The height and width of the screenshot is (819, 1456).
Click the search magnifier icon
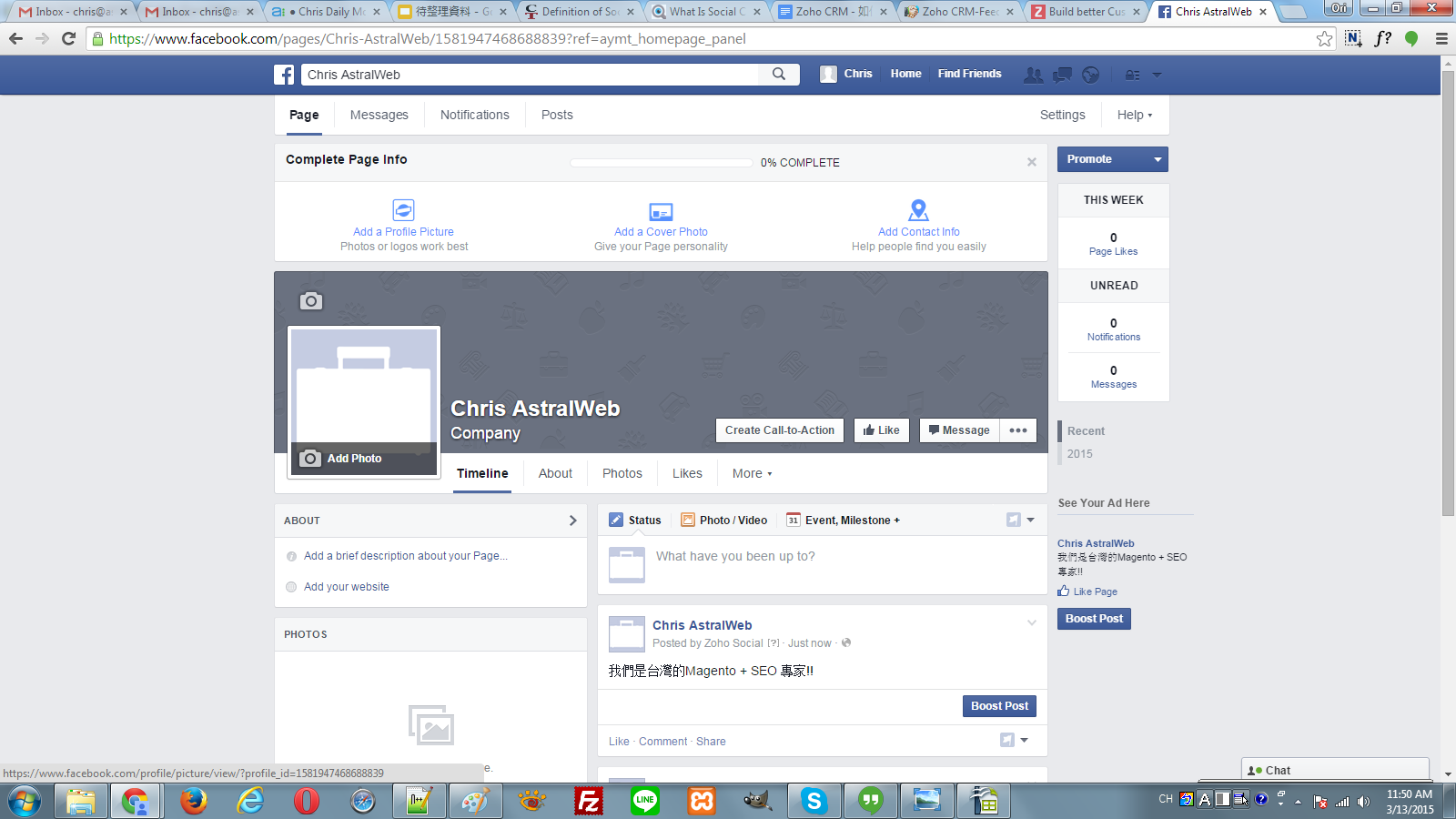coord(779,75)
